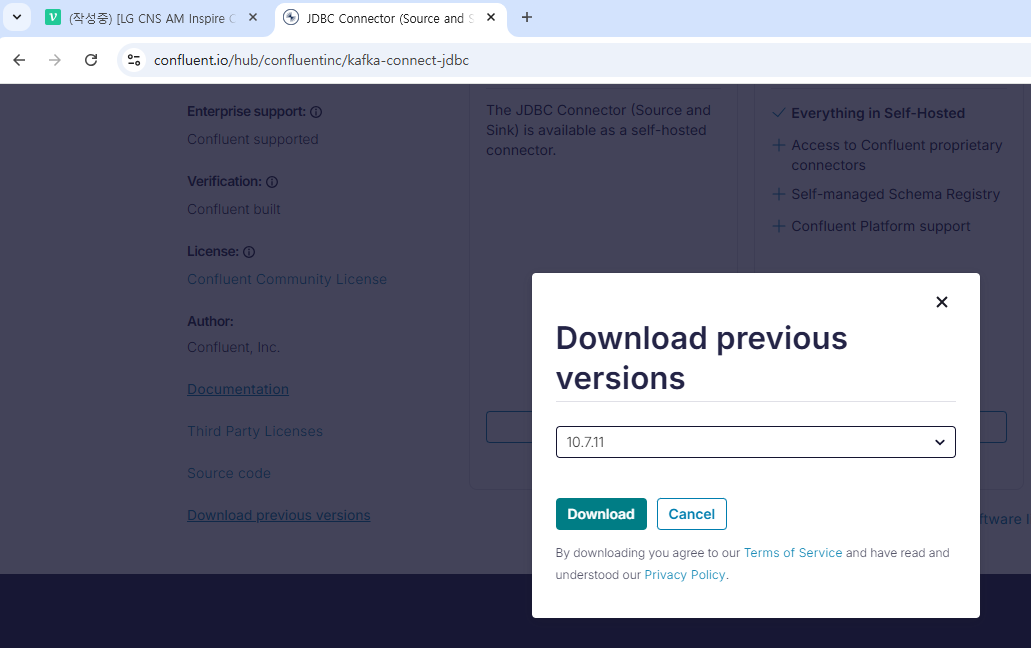The height and width of the screenshot is (648, 1031).
Task: Open the Terms of Service link
Action: point(792,553)
